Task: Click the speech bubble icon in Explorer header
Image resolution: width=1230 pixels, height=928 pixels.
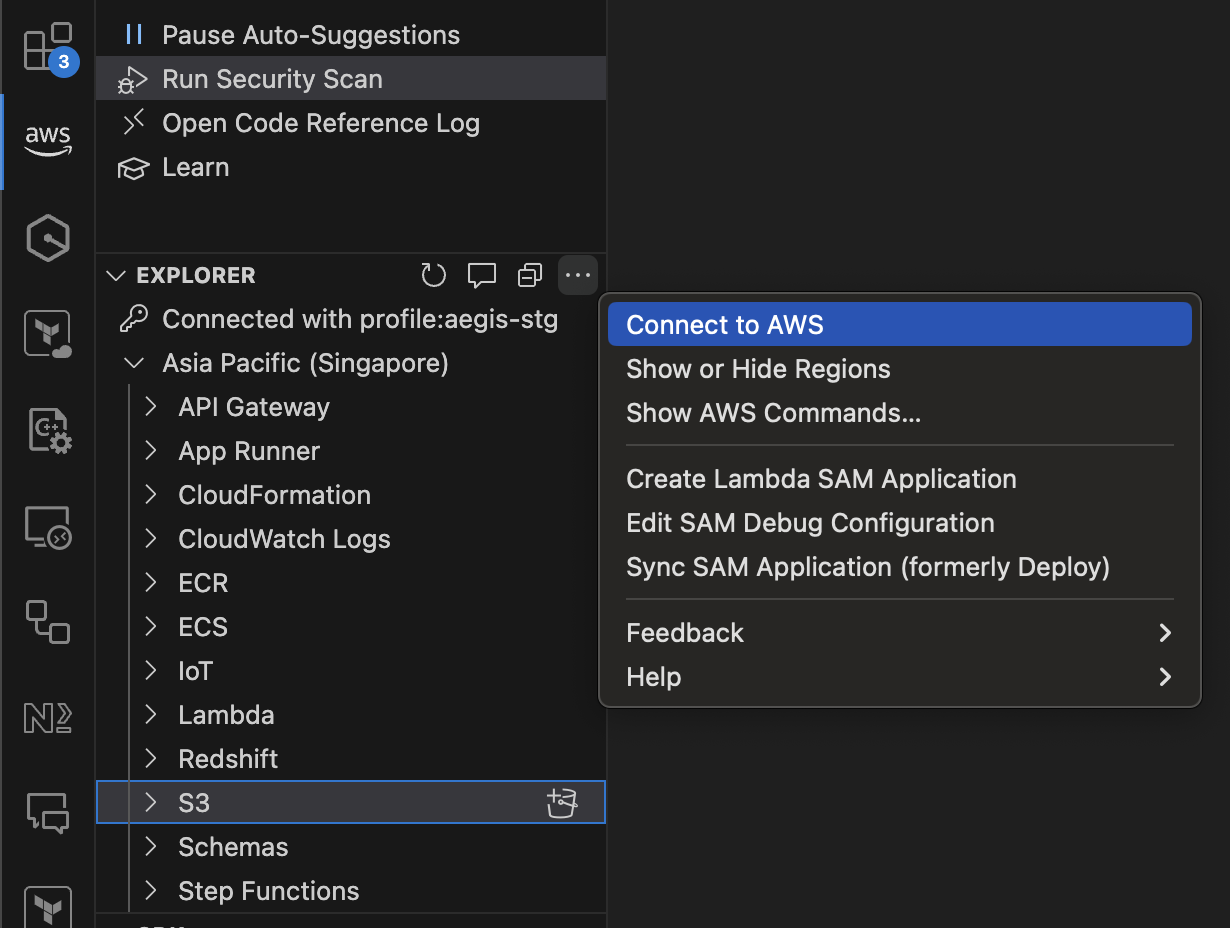Action: click(x=482, y=275)
